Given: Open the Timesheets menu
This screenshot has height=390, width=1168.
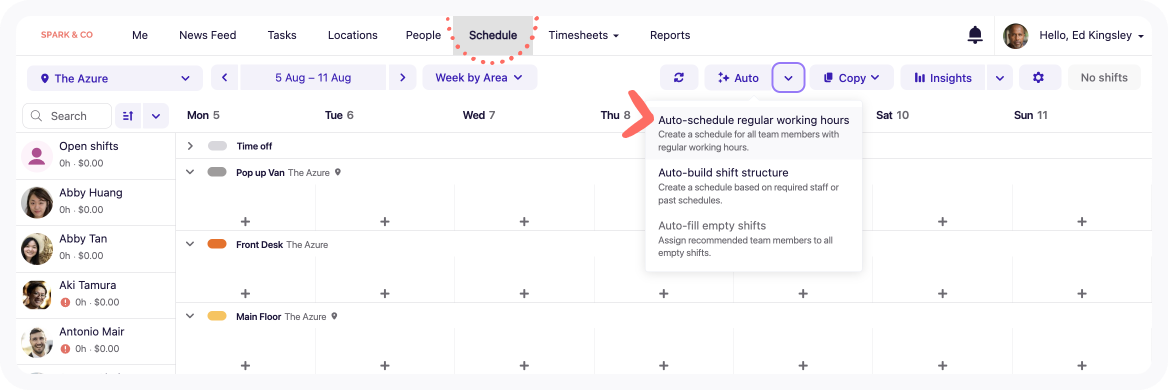Looking at the screenshot, I should pos(584,35).
